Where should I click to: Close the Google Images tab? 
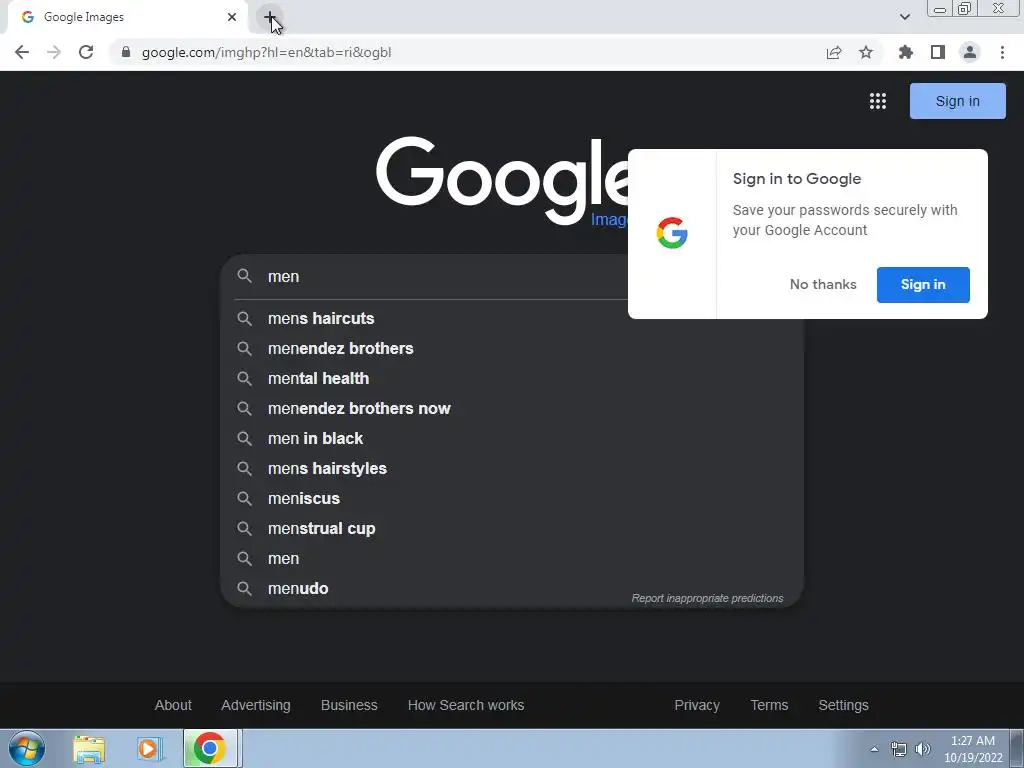(x=232, y=17)
